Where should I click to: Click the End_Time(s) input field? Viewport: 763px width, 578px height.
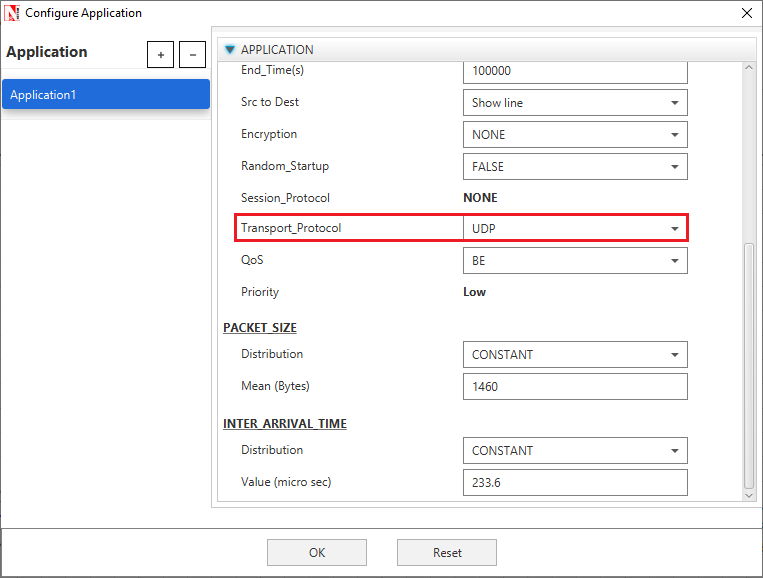(x=575, y=72)
